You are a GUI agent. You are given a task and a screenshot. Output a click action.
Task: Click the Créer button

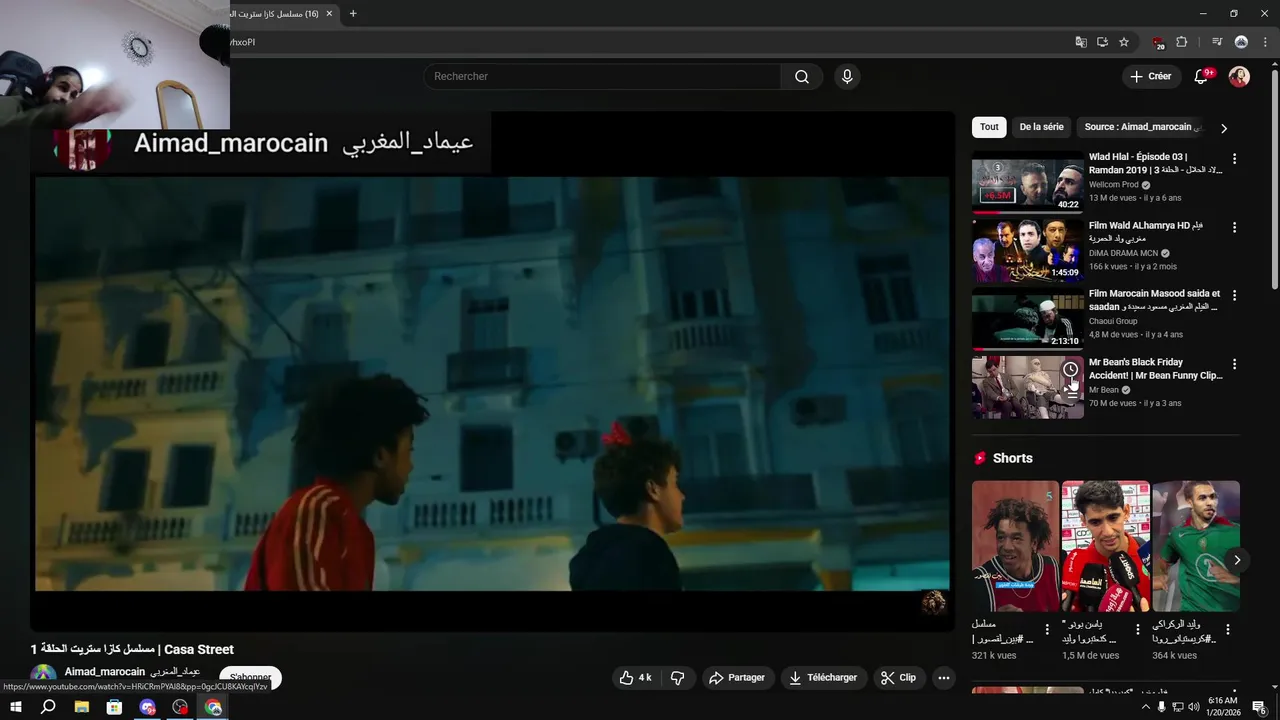point(1150,77)
